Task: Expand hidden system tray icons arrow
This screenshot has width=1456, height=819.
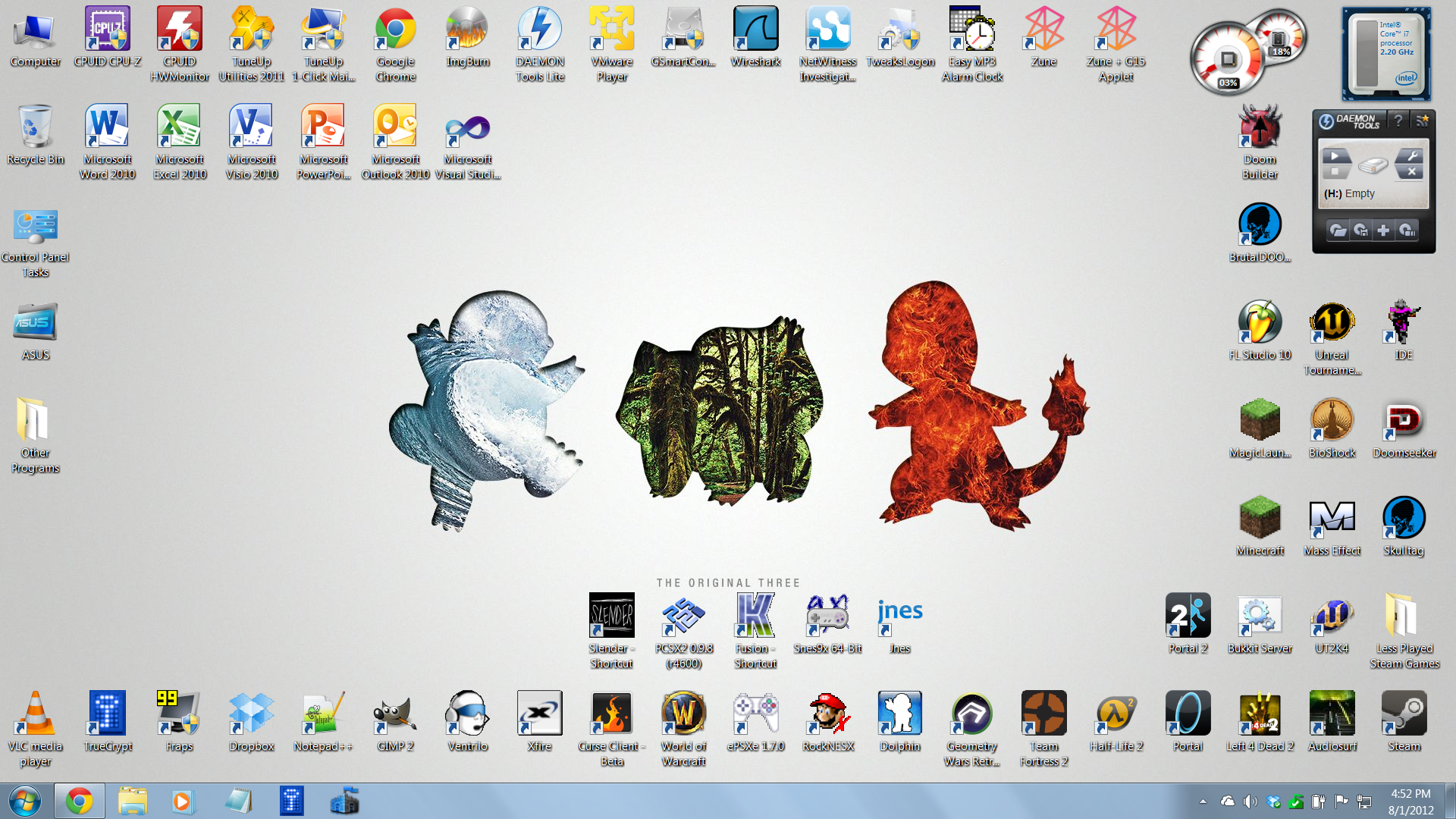Action: pos(1203,802)
